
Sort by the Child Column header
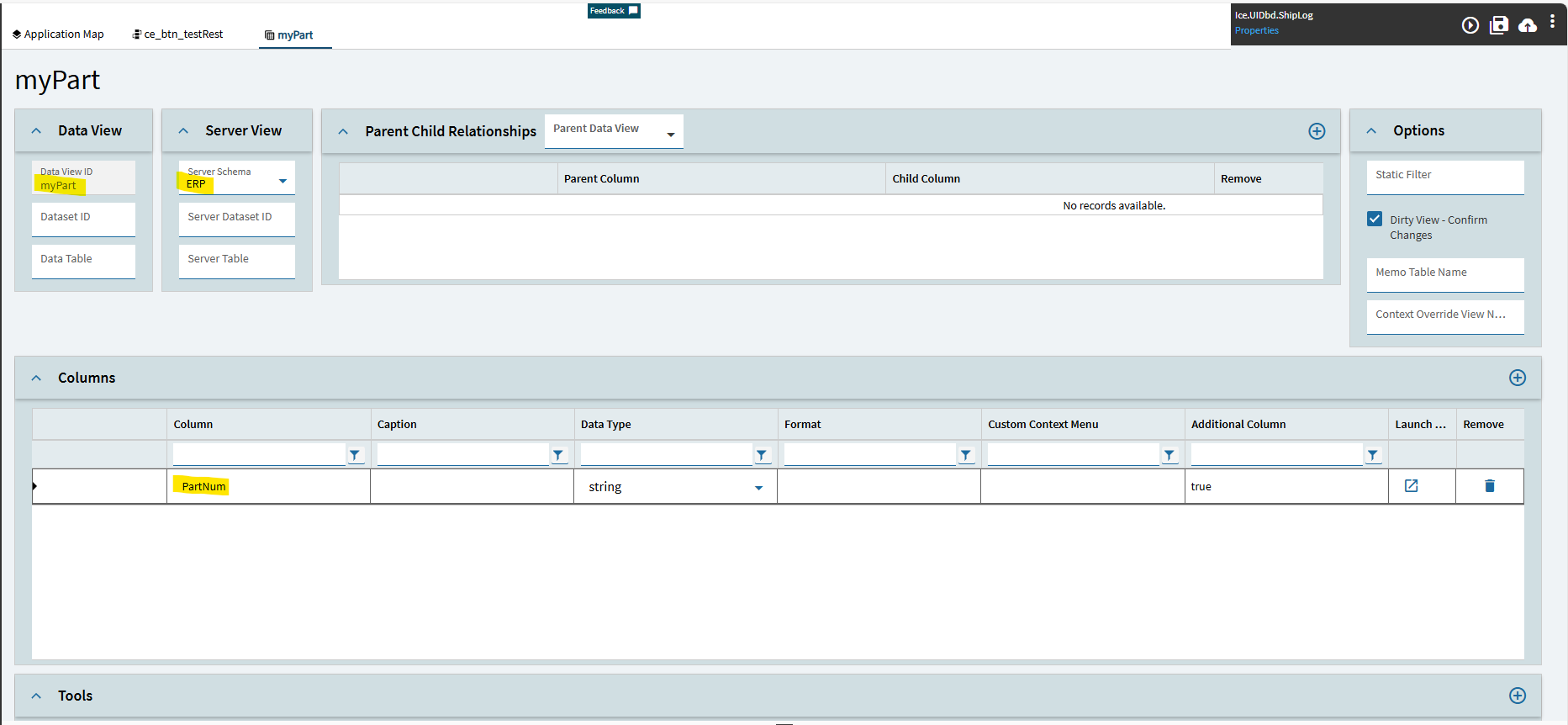point(926,179)
